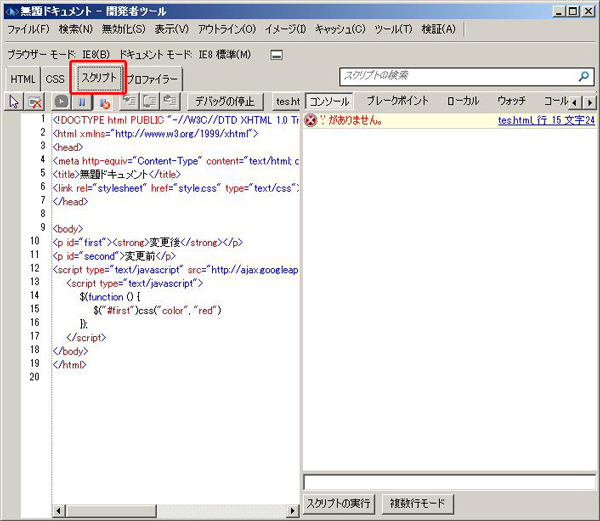
Task: Open ブラウザー モード IE8(B) menu
Action: pyautogui.click(x=59, y=55)
